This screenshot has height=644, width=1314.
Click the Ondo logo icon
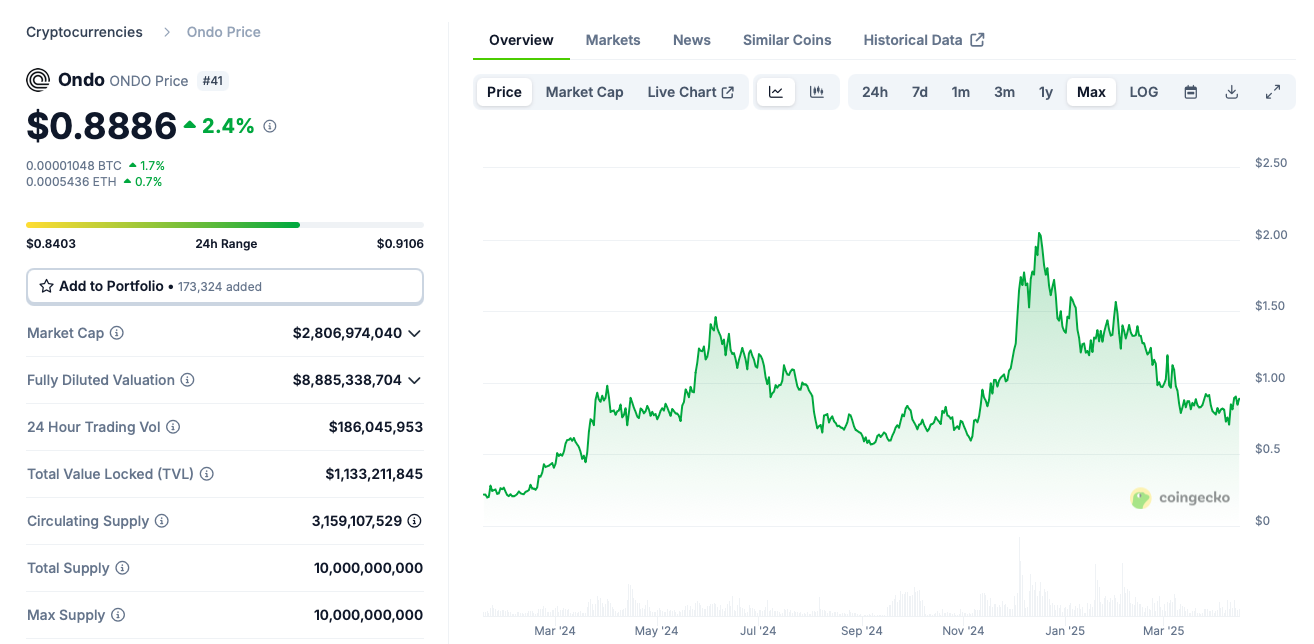click(x=38, y=80)
